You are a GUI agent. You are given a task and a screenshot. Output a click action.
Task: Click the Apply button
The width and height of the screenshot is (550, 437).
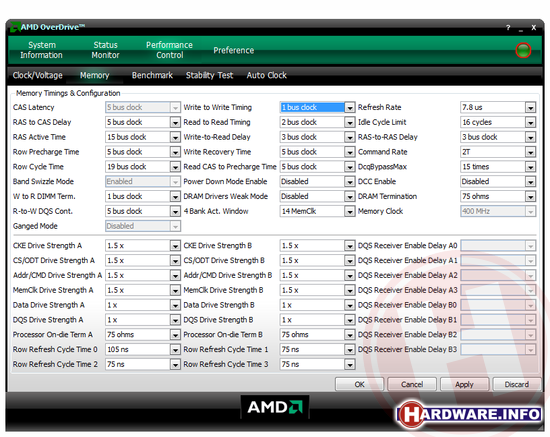pyautogui.click(x=464, y=384)
